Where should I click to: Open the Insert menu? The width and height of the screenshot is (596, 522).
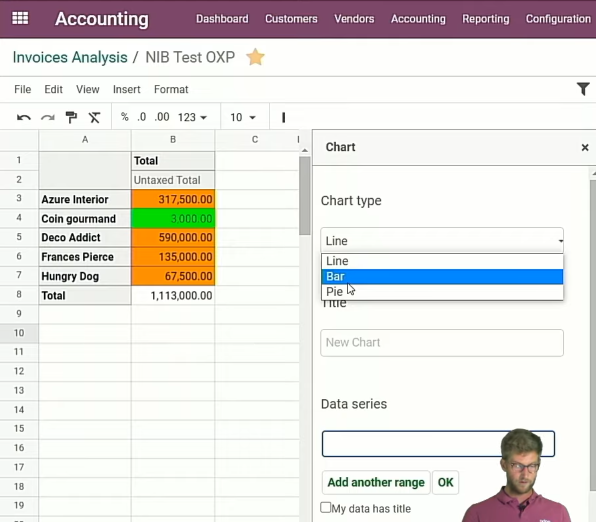click(x=127, y=89)
